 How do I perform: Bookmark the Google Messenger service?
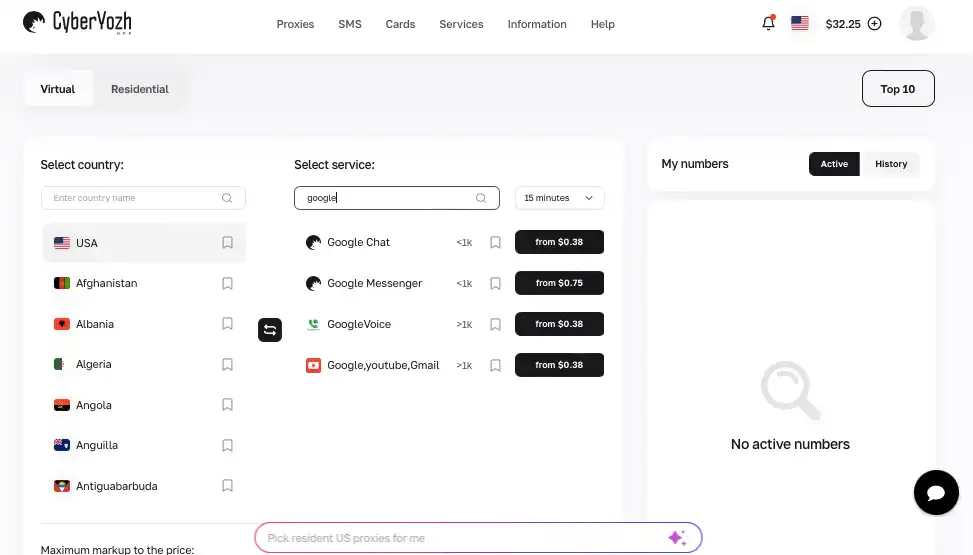495,283
